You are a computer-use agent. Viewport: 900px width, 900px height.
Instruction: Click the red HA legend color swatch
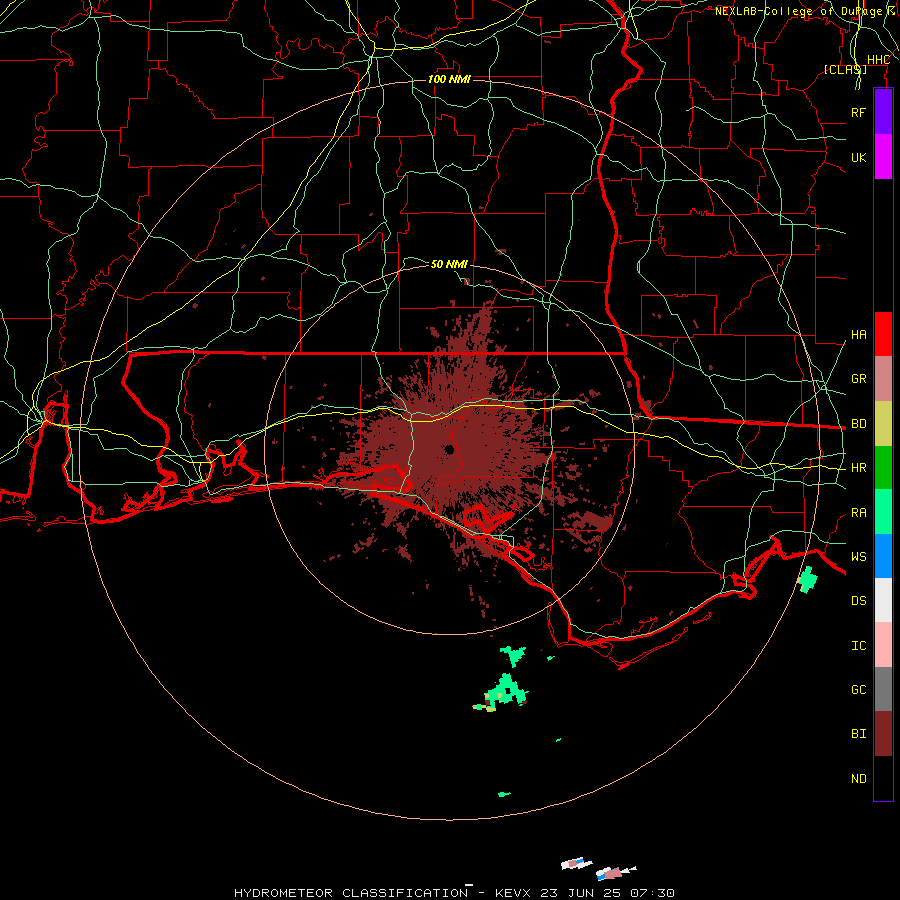coord(883,334)
